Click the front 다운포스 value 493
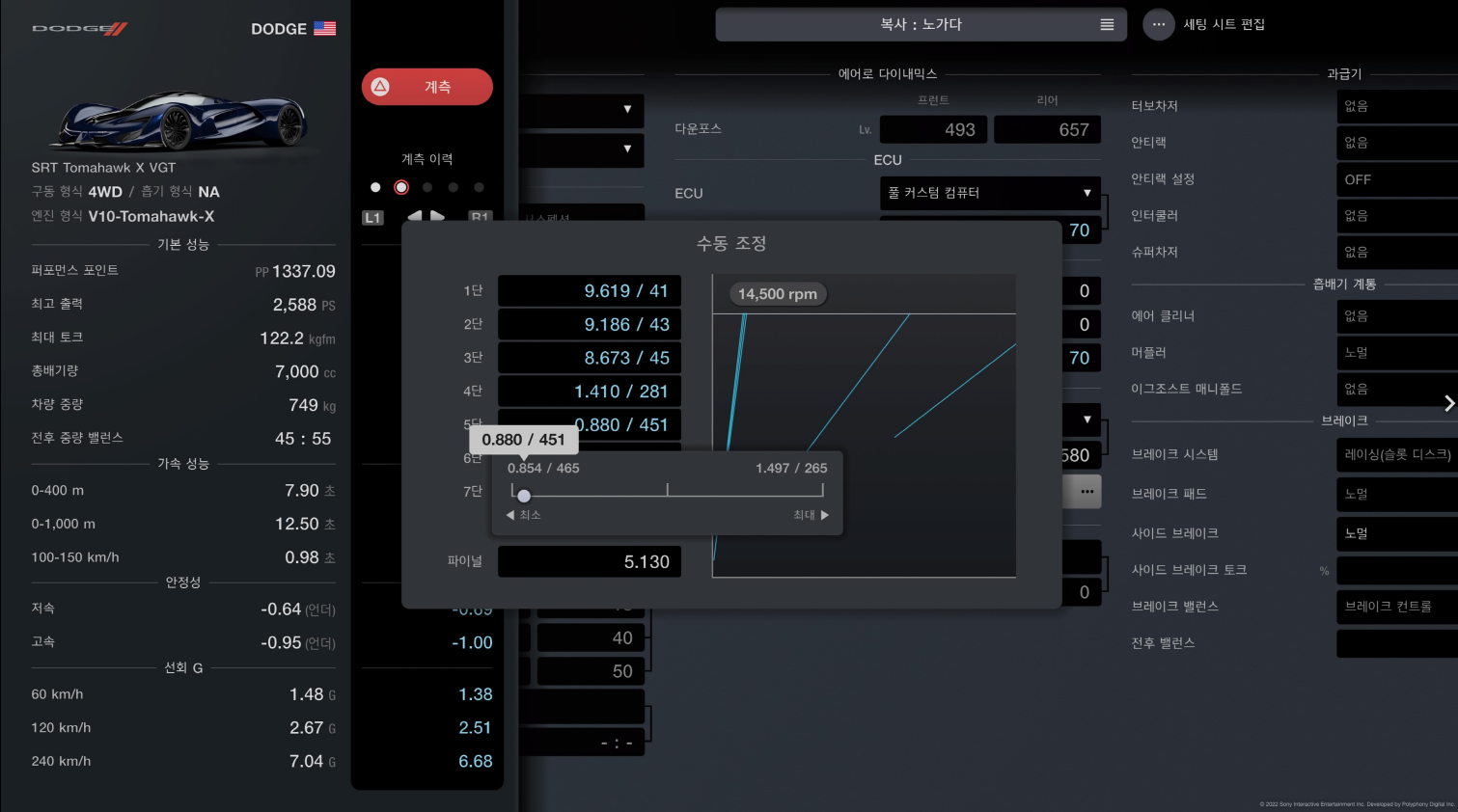Image resolution: width=1458 pixels, height=812 pixels. point(933,129)
